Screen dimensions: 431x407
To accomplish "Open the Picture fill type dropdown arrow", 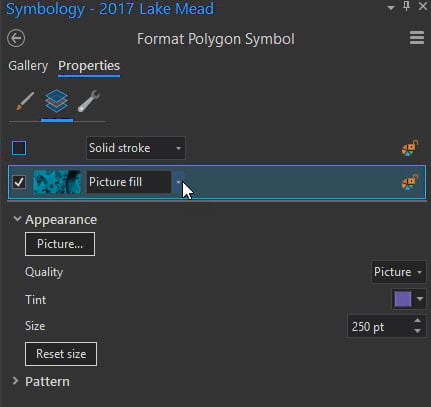I will (179, 182).
